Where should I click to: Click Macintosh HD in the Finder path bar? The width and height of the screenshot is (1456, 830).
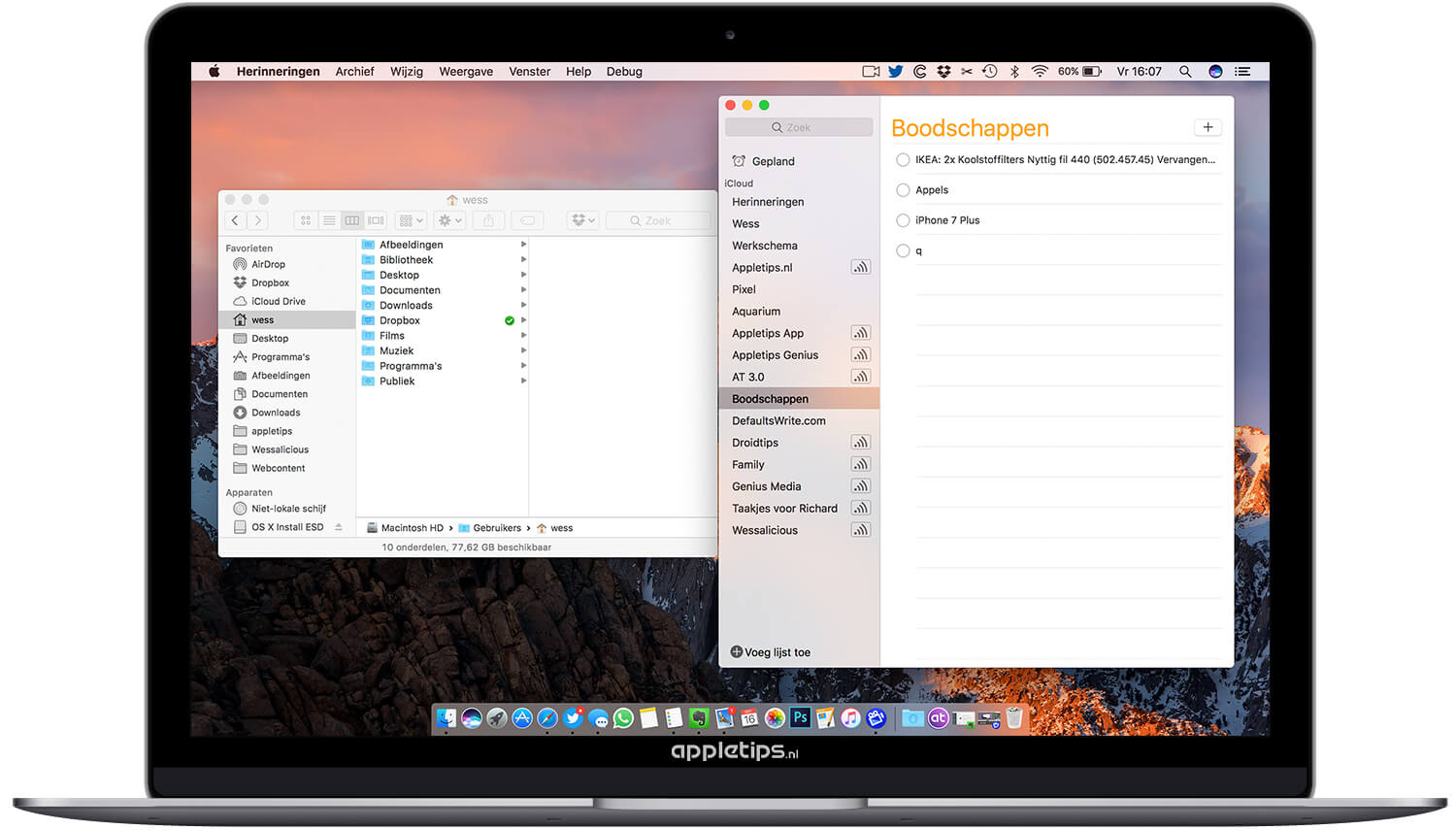pyautogui.click(x=405, y=528)
